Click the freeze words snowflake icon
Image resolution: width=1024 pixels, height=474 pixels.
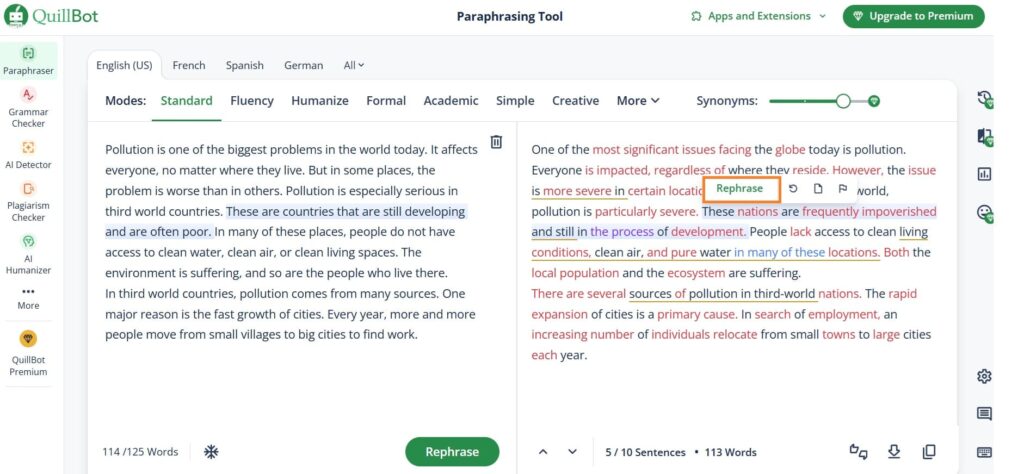211,452
